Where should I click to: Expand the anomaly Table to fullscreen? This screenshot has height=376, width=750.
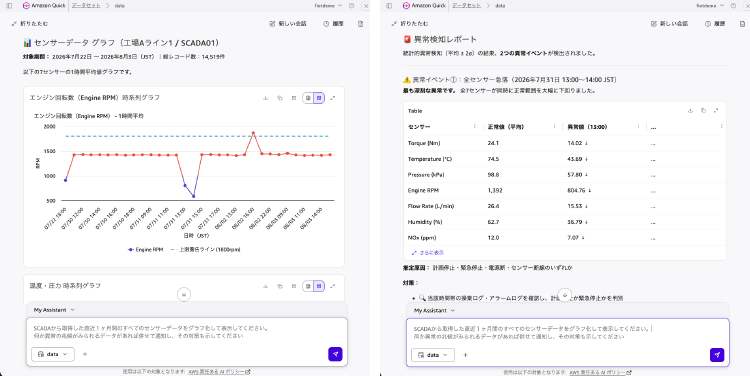(716, 111)
